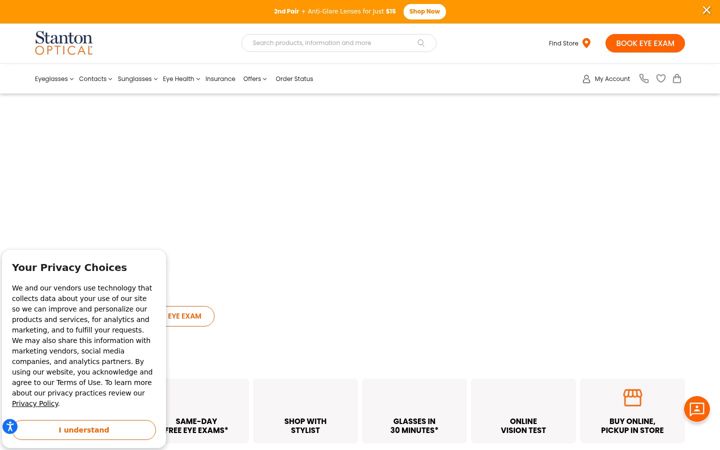Focus the product search field
The image size is (720, 450).
pyautogui.click(x=338, y=43)
